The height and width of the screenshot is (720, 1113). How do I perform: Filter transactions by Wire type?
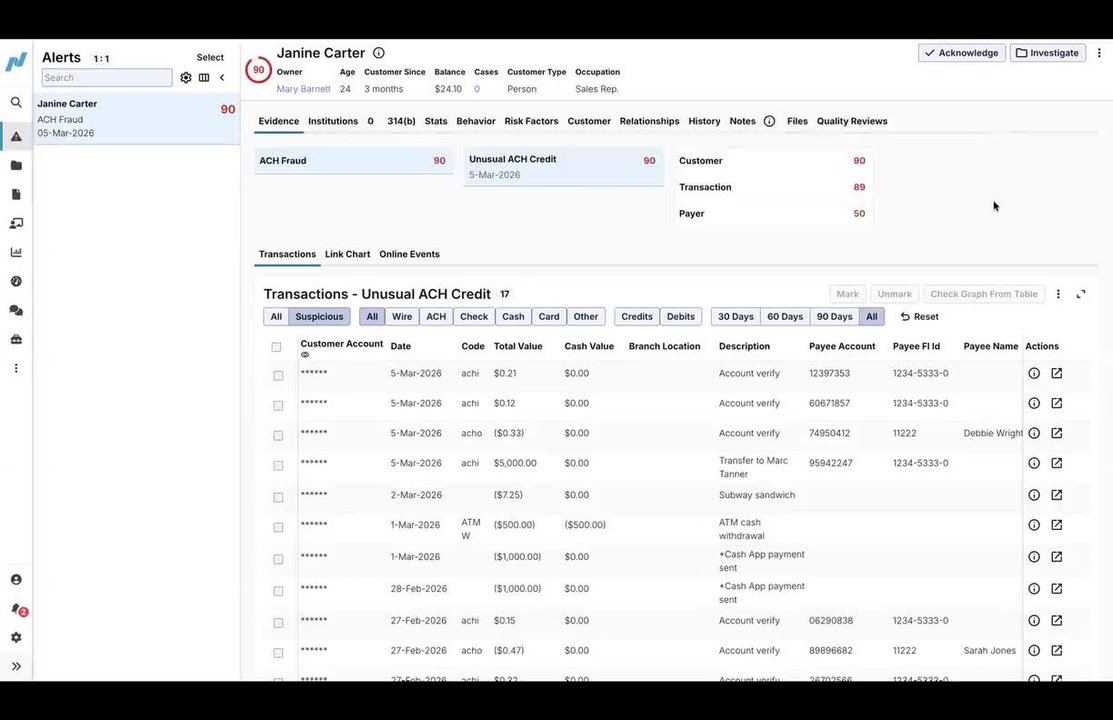click(402, 317)
